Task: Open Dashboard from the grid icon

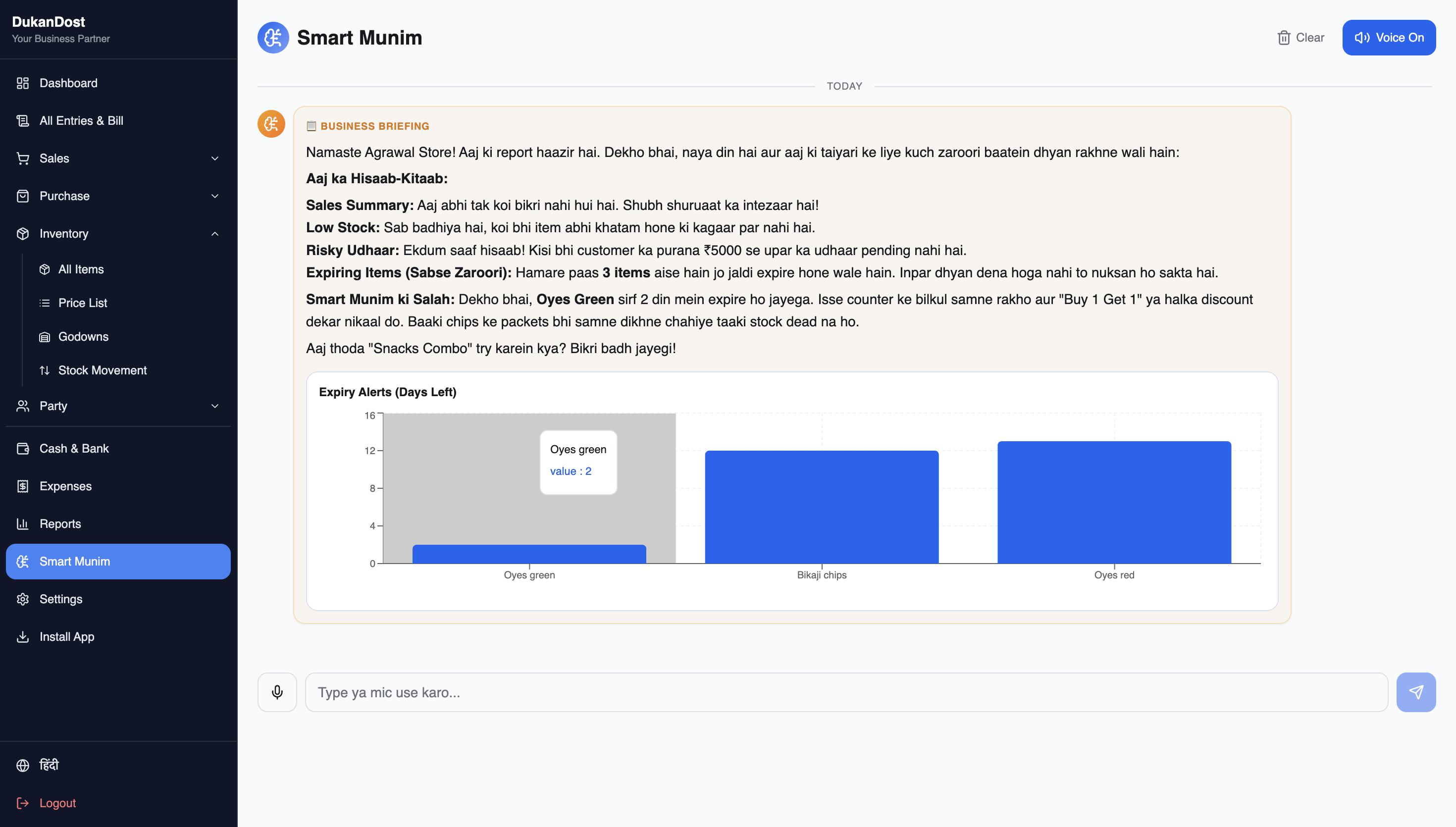Action: [x=23, y=83]
